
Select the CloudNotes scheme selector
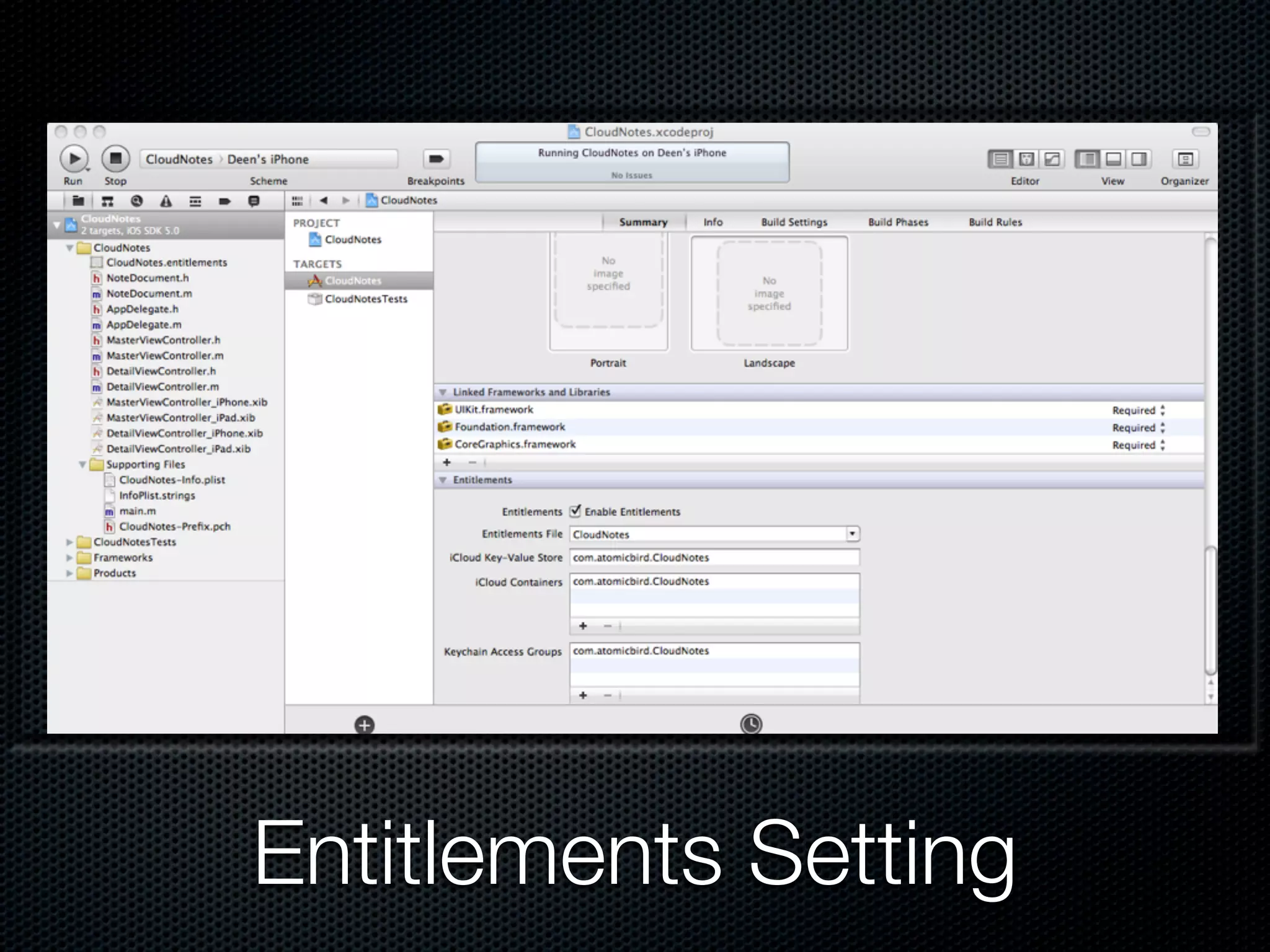(179, 159)
